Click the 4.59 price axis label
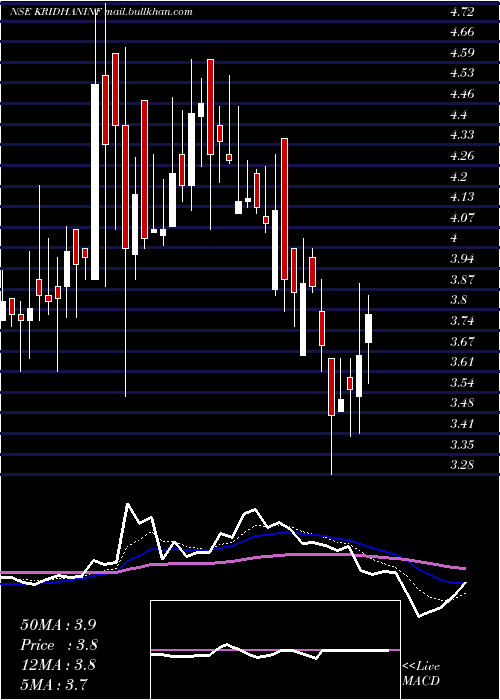The image size is (500, 700). tap(462, 53)
